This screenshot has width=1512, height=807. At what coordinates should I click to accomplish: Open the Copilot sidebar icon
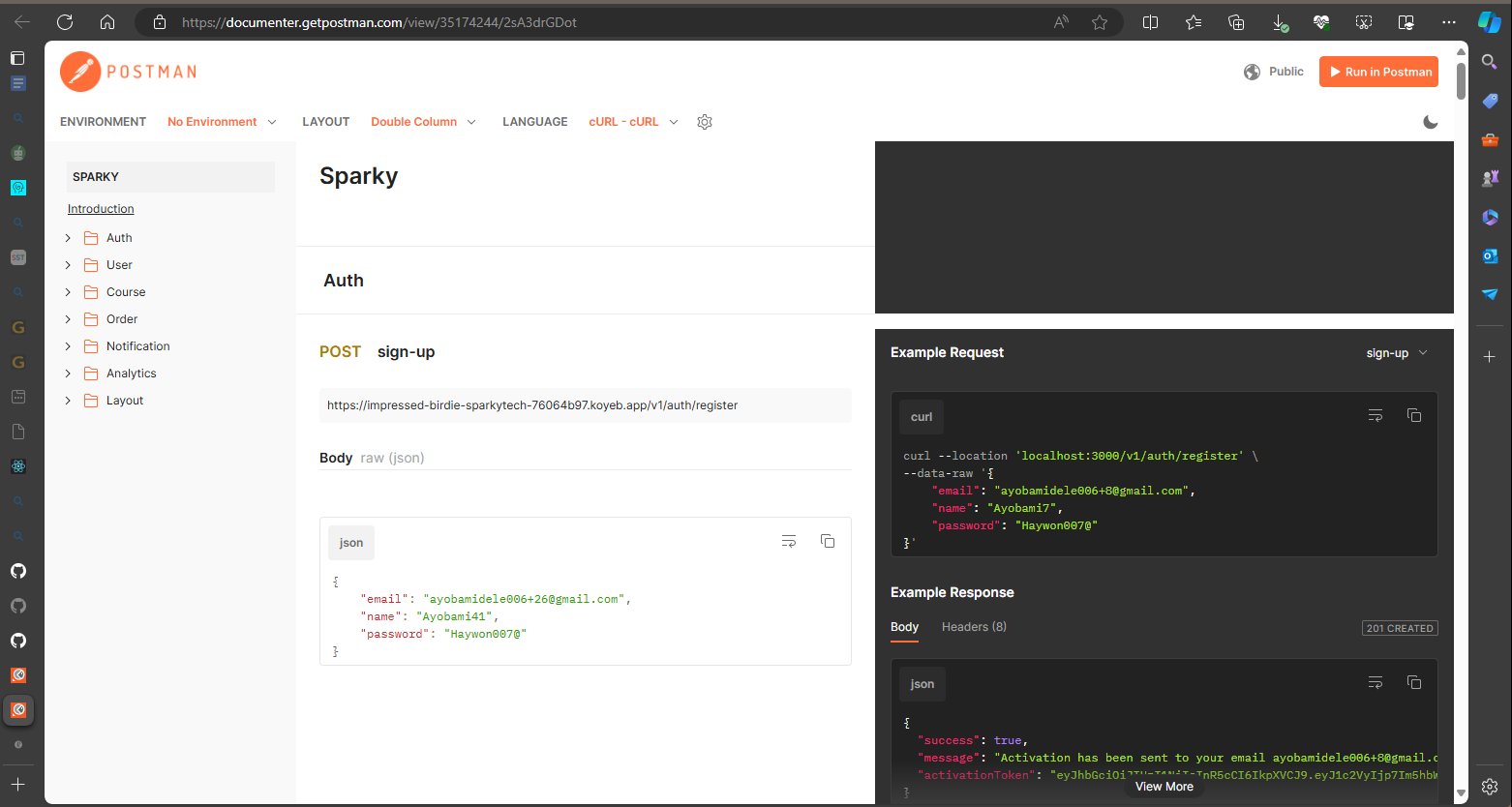(x=1490, y=21)
